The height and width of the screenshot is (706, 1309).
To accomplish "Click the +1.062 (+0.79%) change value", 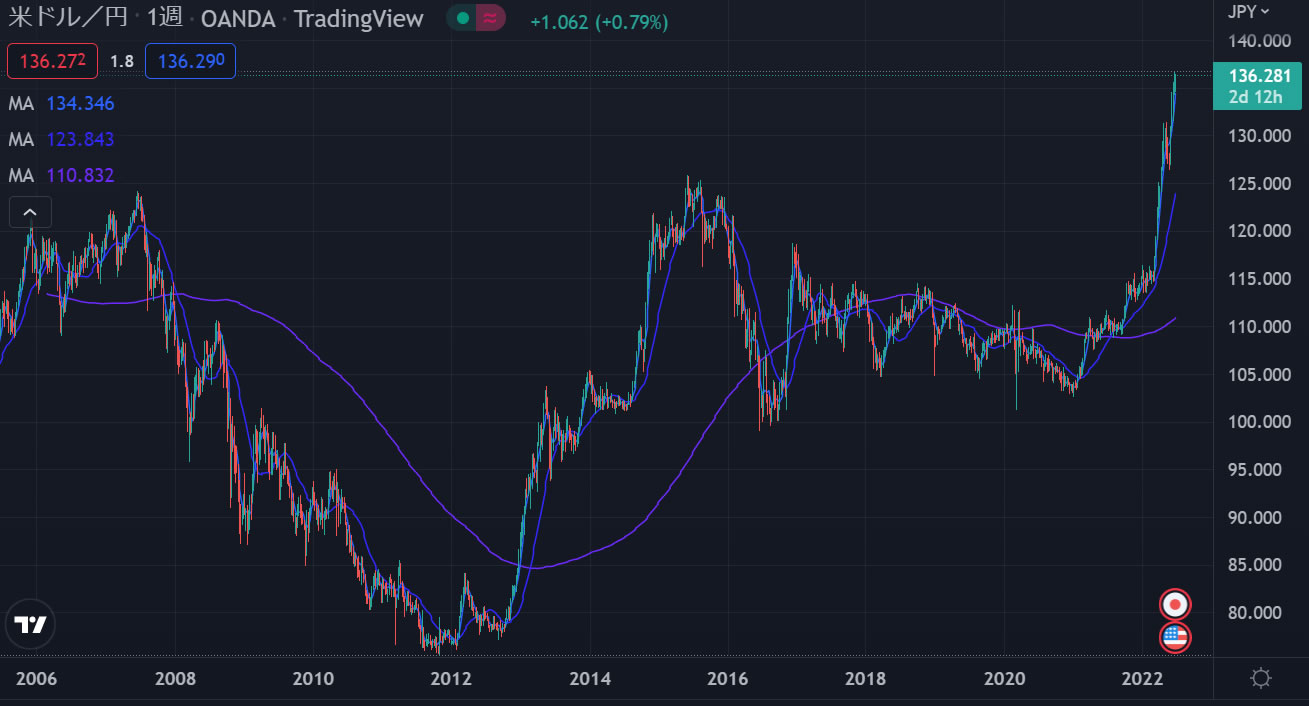I will (x=599, y=21).
